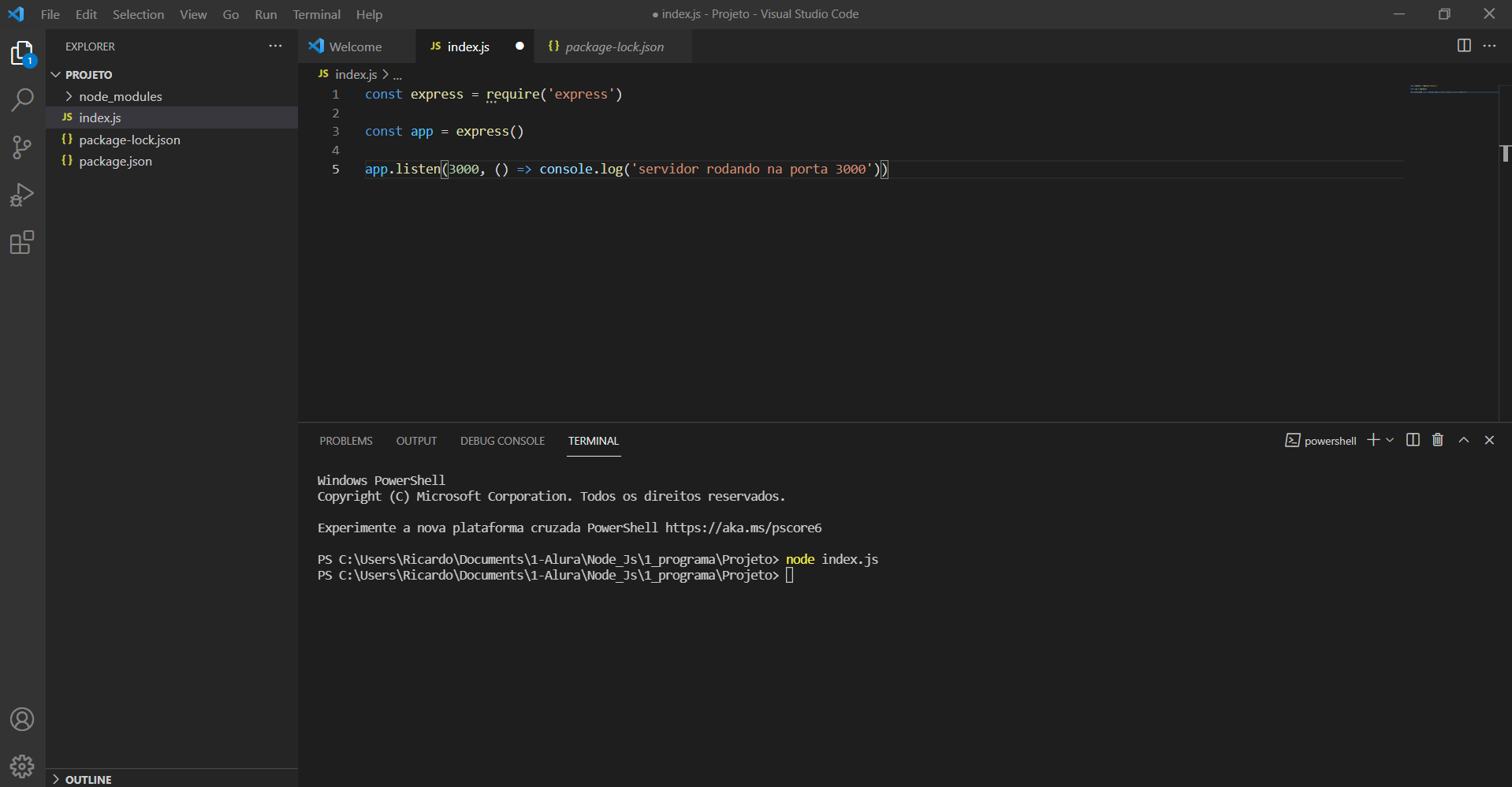The height and width of the screenshot is (787, 1512).
Task: Switch to the Welcome tab
Action: [x=356, y=47]
